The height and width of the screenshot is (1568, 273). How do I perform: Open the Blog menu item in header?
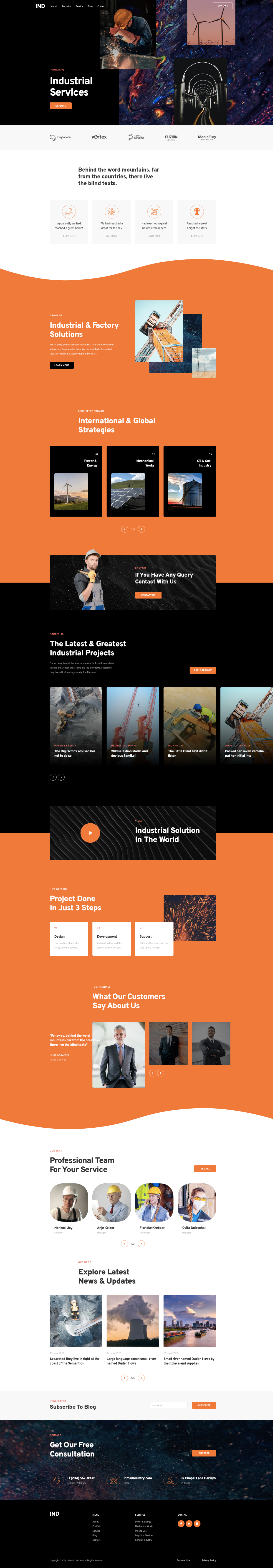pyautogui.click(x=90, y=6)
